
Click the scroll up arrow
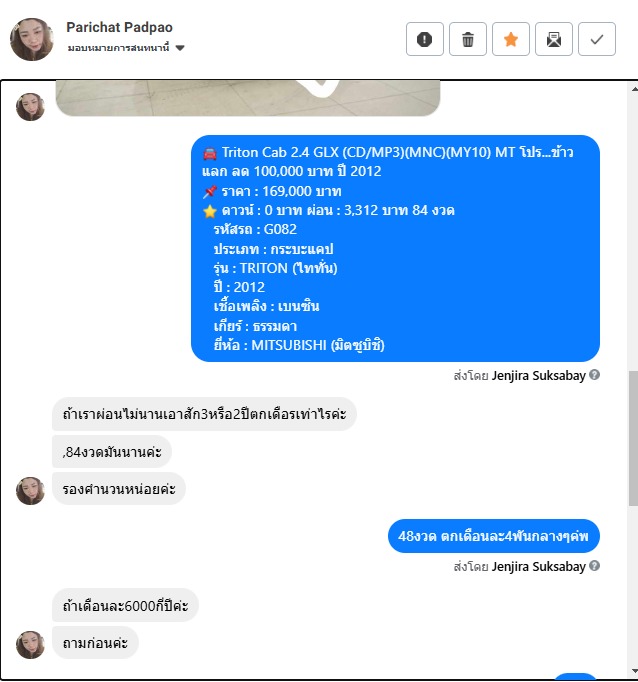click(x=634, y=89)
